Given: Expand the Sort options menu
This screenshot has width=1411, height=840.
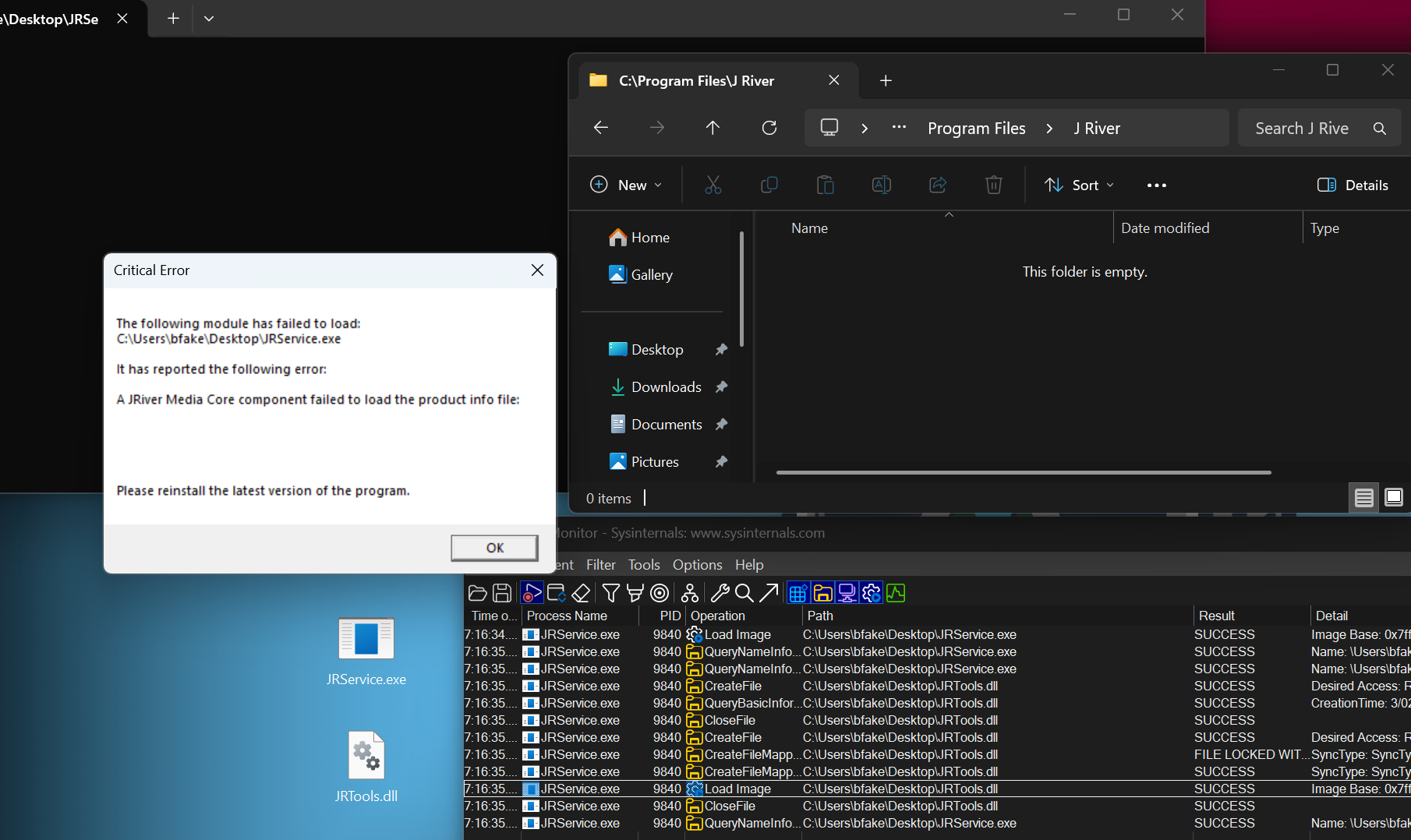Looking at the screenshot, I should 1080,185.
